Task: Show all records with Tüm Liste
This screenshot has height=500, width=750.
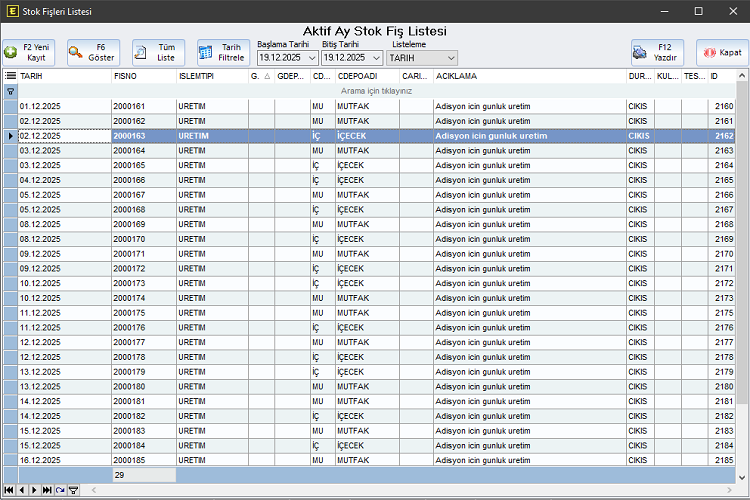Action: pyautogui.click(x=158, y=52)
